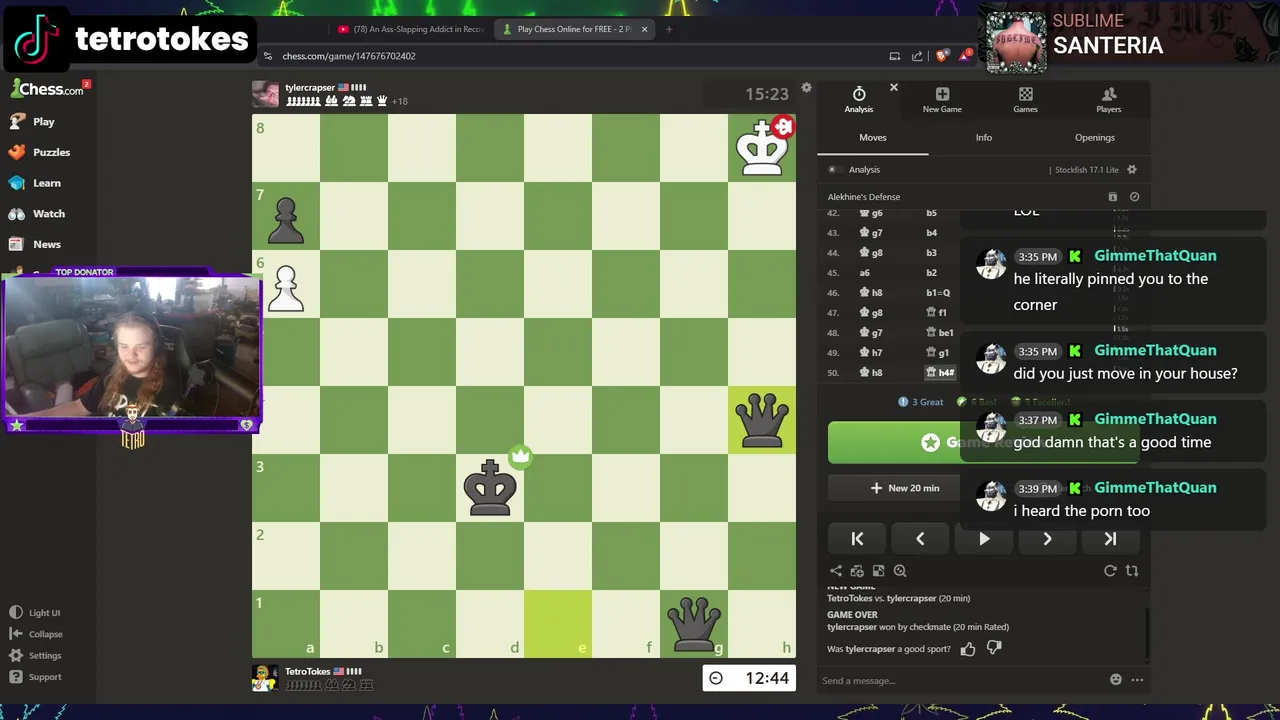Play through the moves automatically

984,539
